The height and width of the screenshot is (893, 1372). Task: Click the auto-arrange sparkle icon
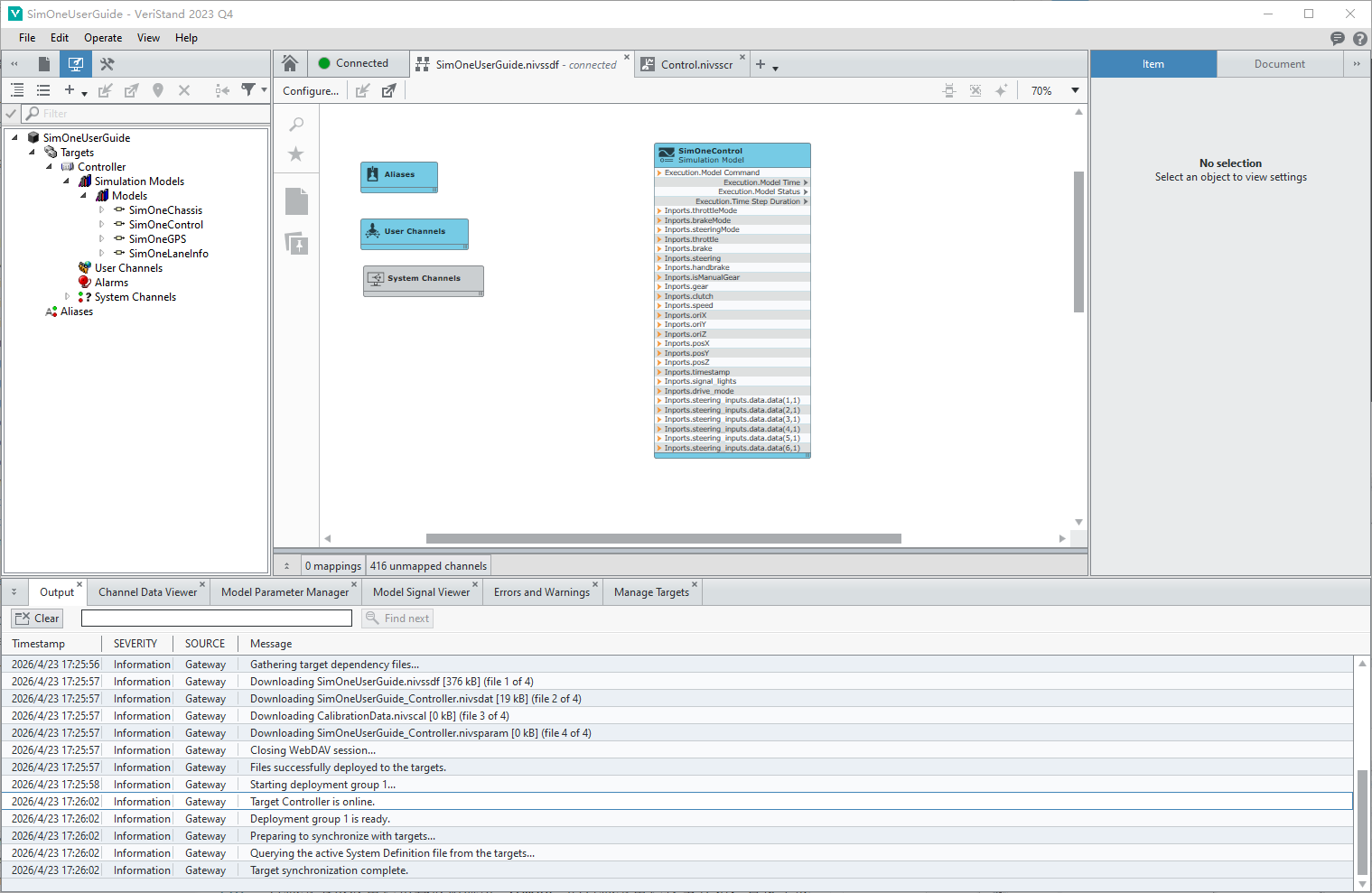click(1001, 90)
